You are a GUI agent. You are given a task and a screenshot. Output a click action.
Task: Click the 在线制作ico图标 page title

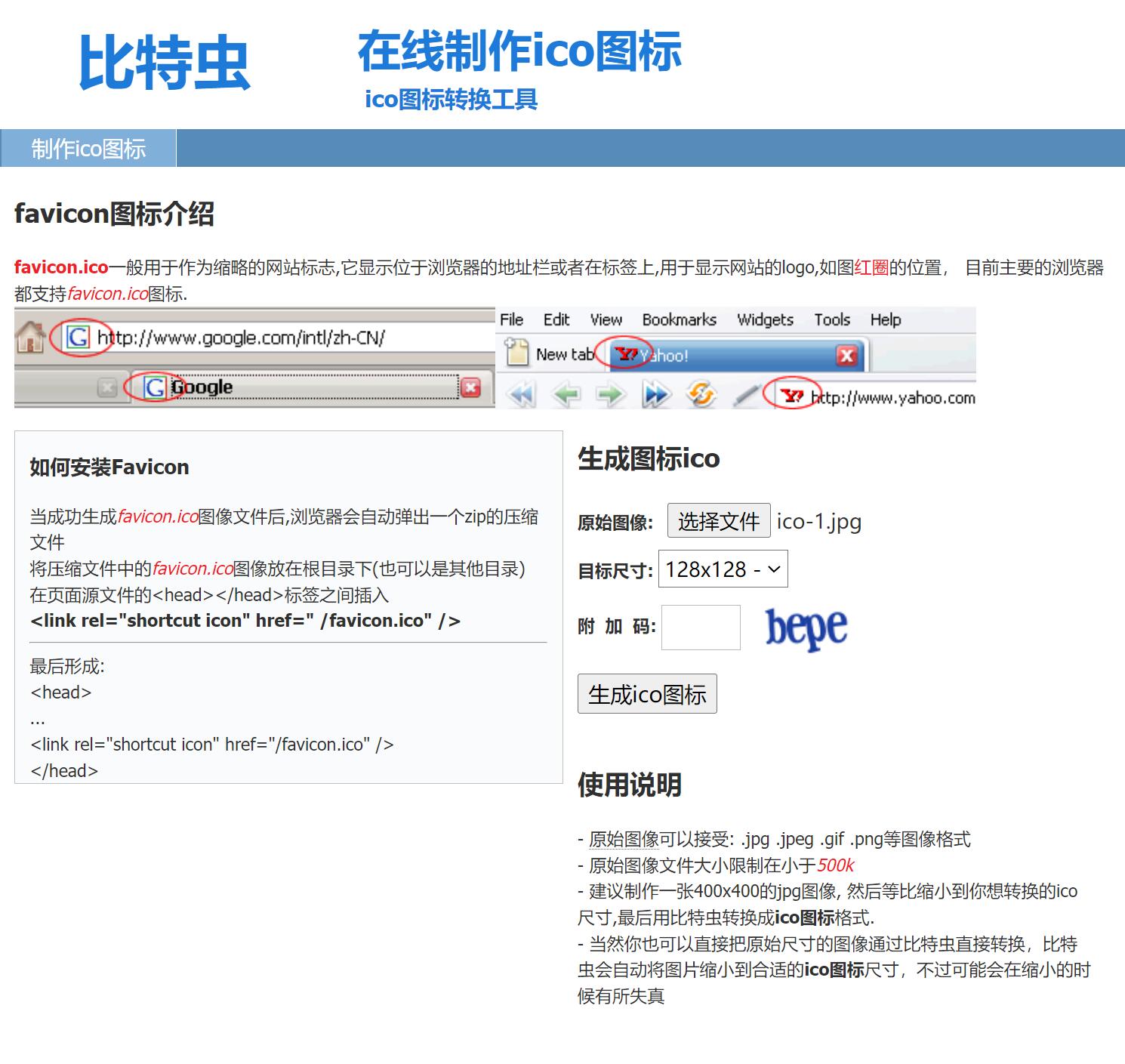(519, 51)
